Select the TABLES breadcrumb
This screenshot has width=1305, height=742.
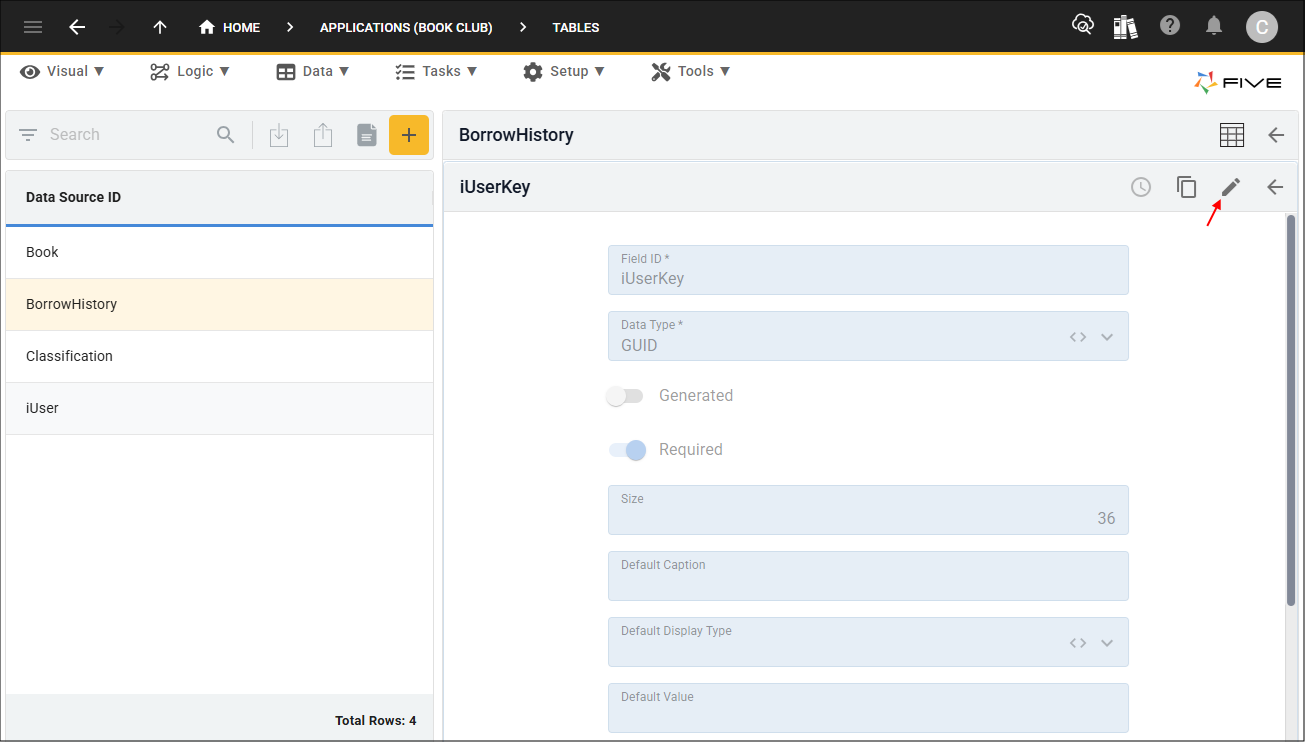(x=576, y=27)
